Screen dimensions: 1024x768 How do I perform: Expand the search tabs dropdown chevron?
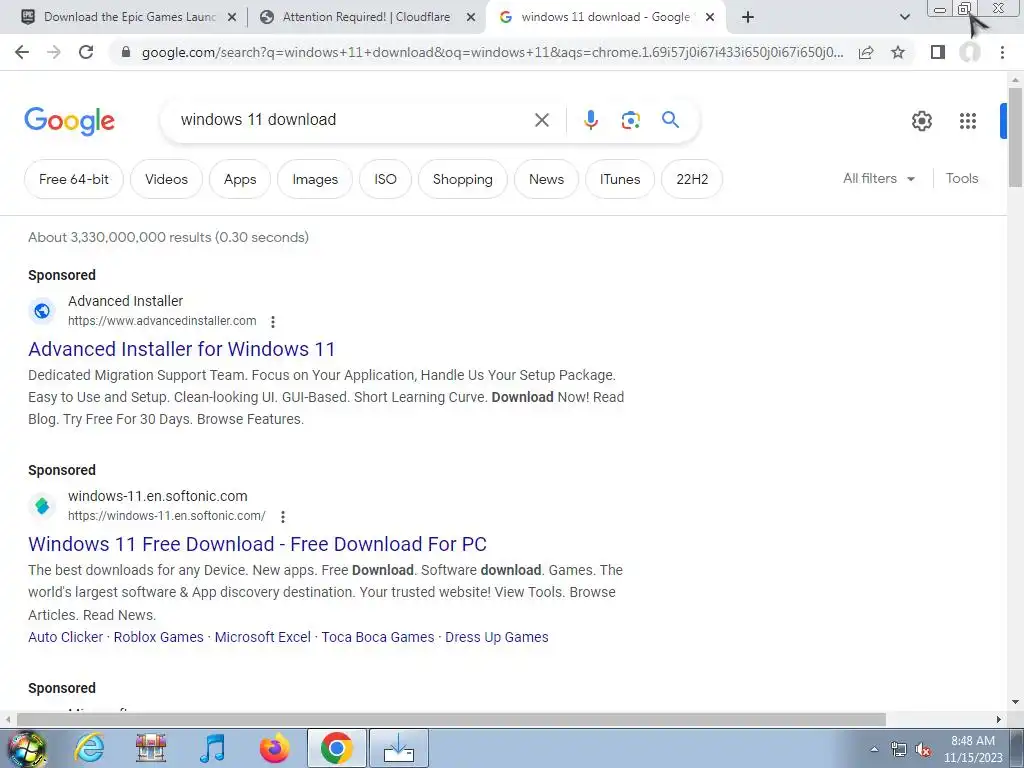point(904,17)
